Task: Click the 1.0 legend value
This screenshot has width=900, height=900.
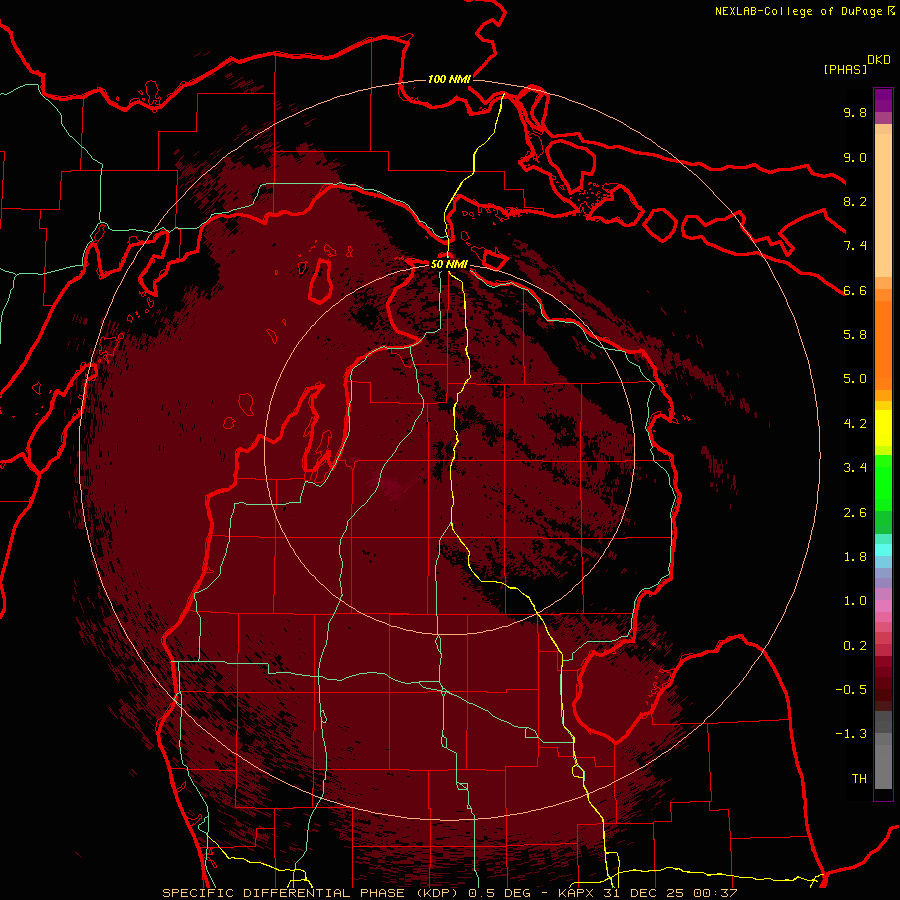Action: (x=855, y=601)
